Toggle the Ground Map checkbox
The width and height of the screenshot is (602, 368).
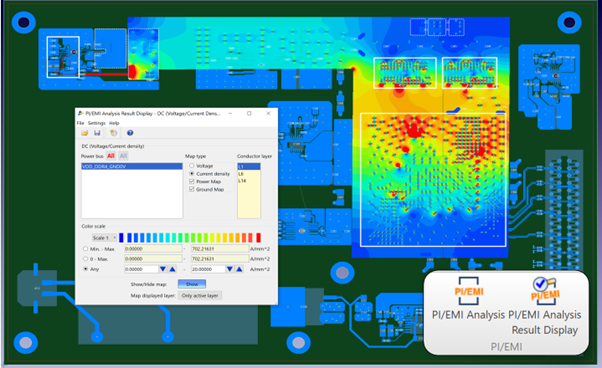[192, 189]
